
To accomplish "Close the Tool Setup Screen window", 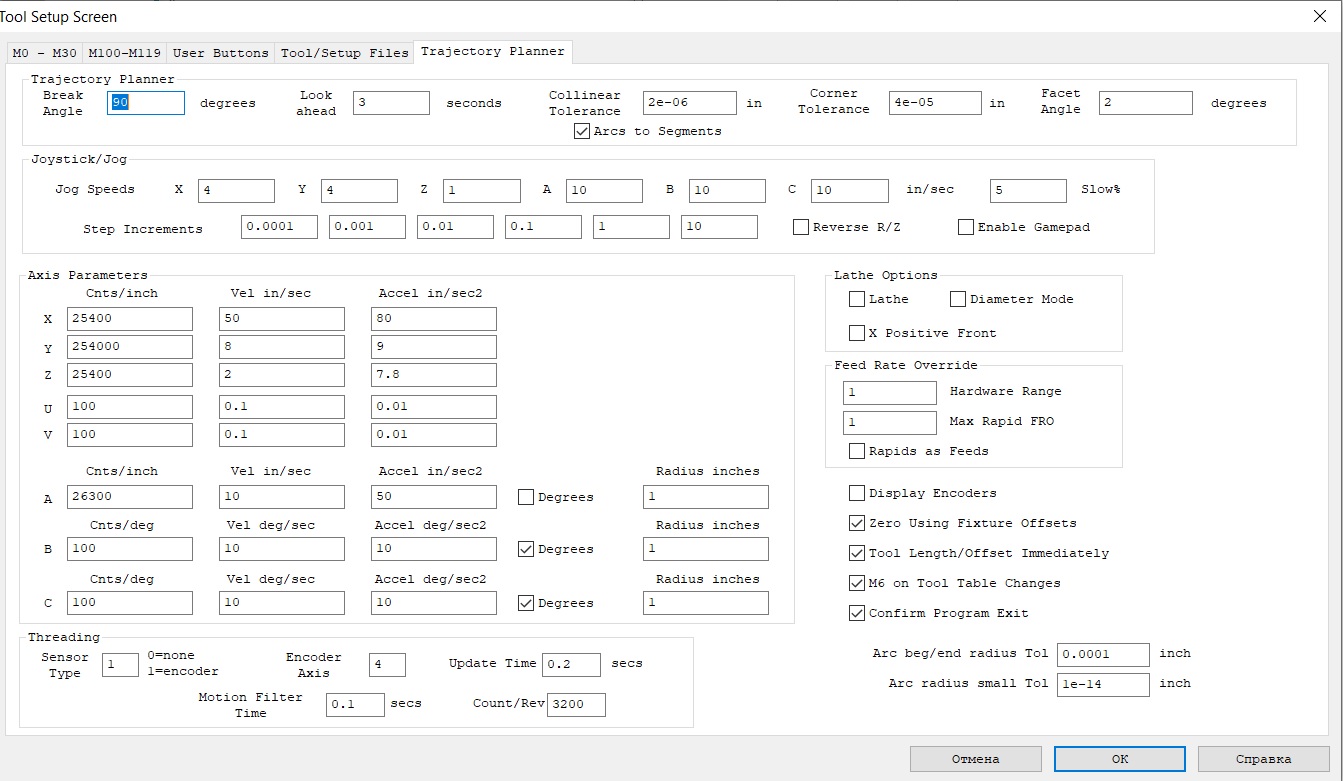I will 1319,16.
